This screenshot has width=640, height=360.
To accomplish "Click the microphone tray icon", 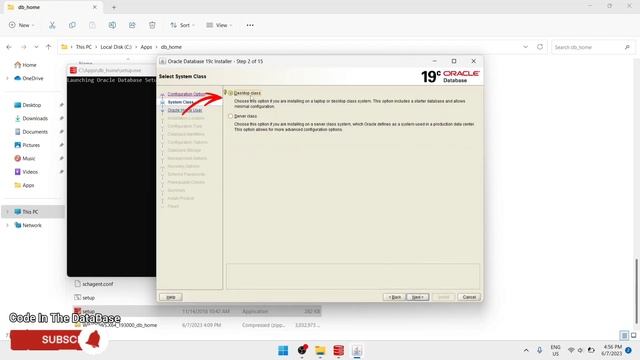I will (540, 350).
